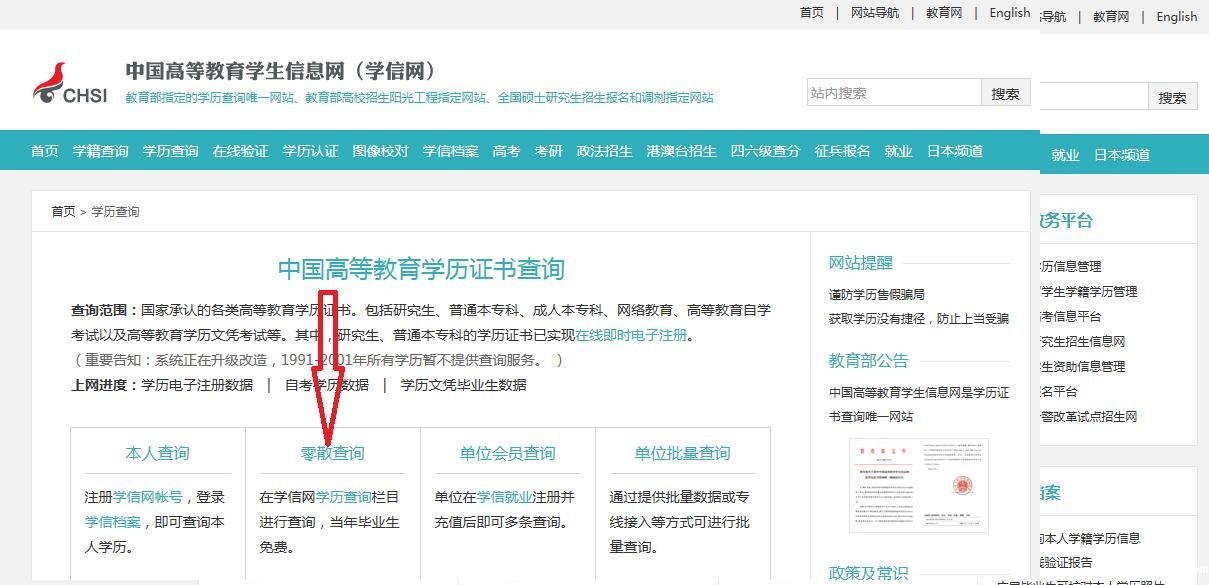
Task: Click the 搜索 search button
Action: pos(1005,93)
